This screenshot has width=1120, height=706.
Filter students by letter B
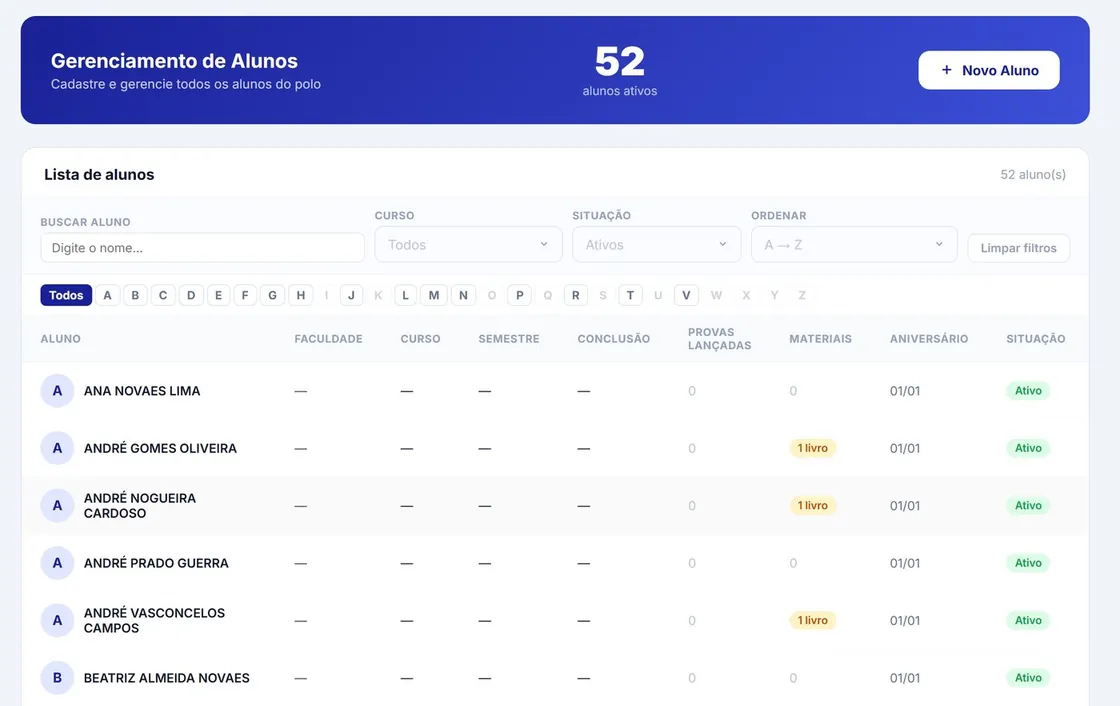point(135,295)
